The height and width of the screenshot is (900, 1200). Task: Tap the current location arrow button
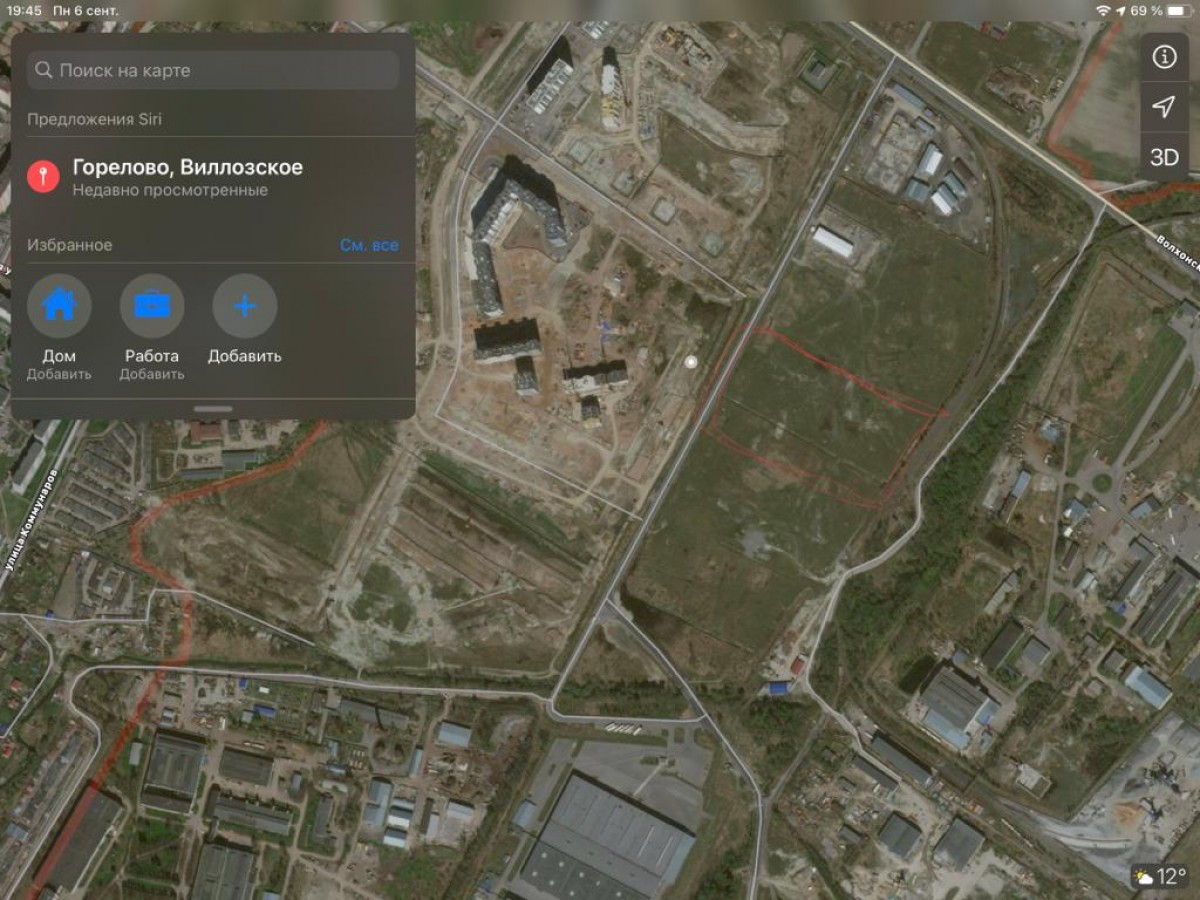point(1164,107)
